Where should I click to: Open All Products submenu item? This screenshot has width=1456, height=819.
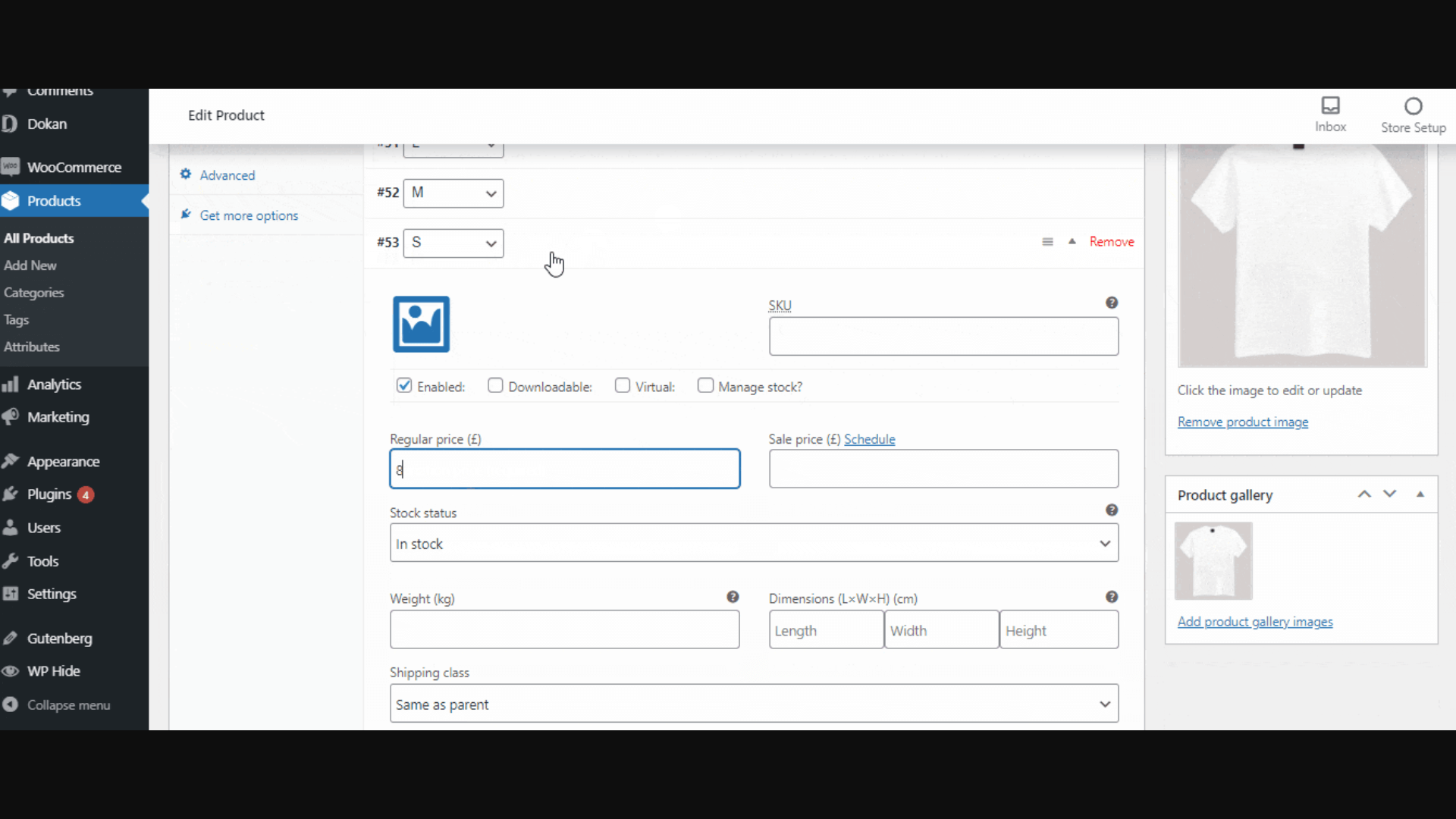39,238
